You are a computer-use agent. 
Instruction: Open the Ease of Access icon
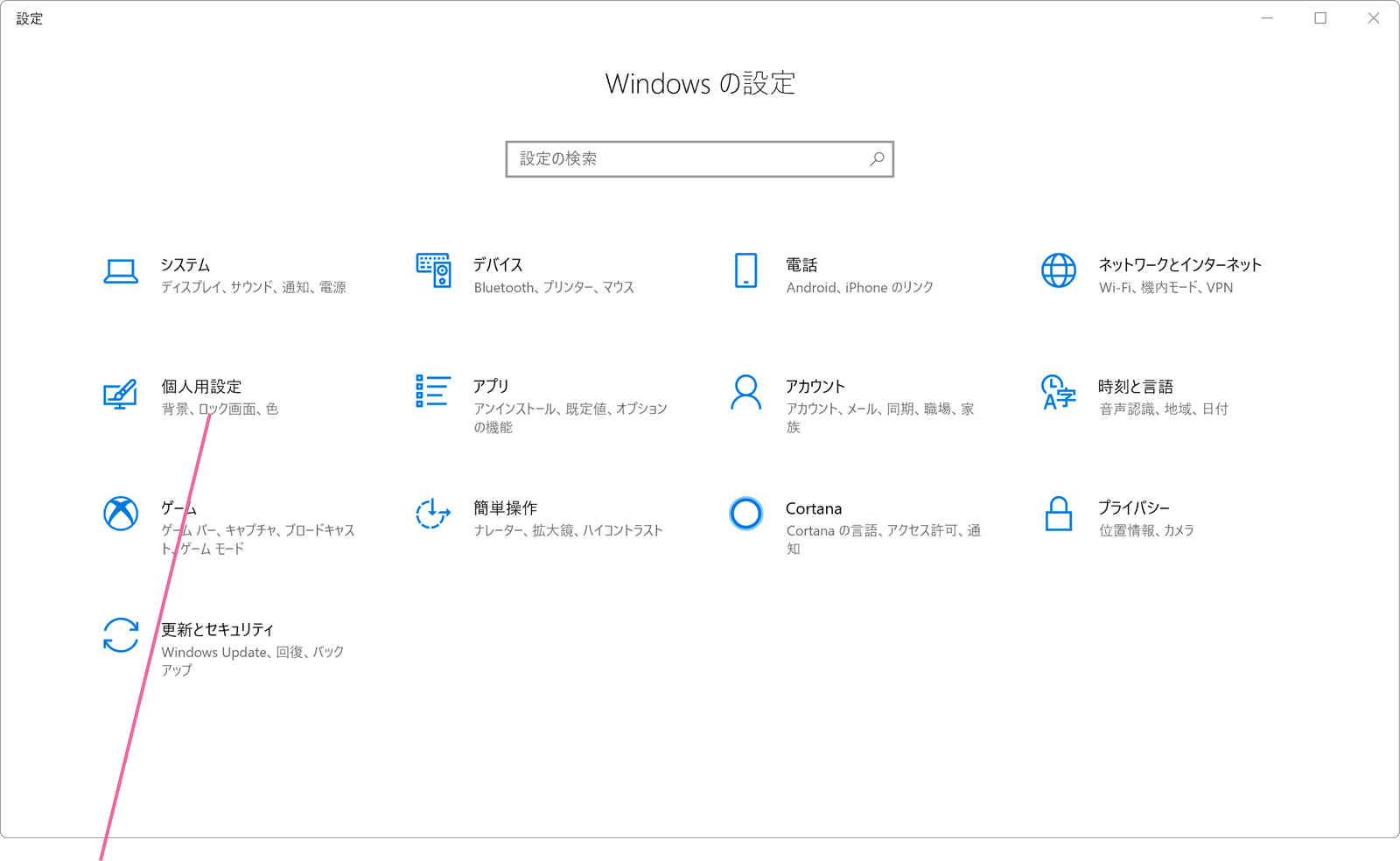[x=433, y=514]
